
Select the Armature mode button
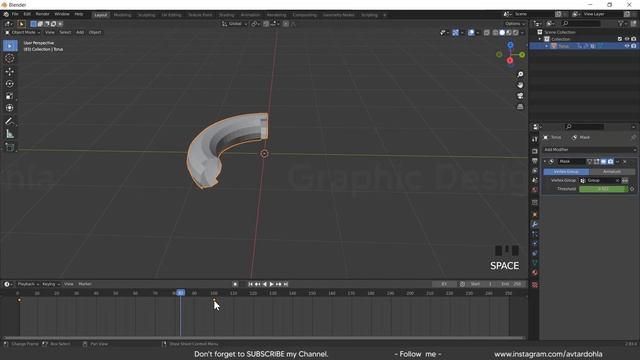[x=612, y=172]
